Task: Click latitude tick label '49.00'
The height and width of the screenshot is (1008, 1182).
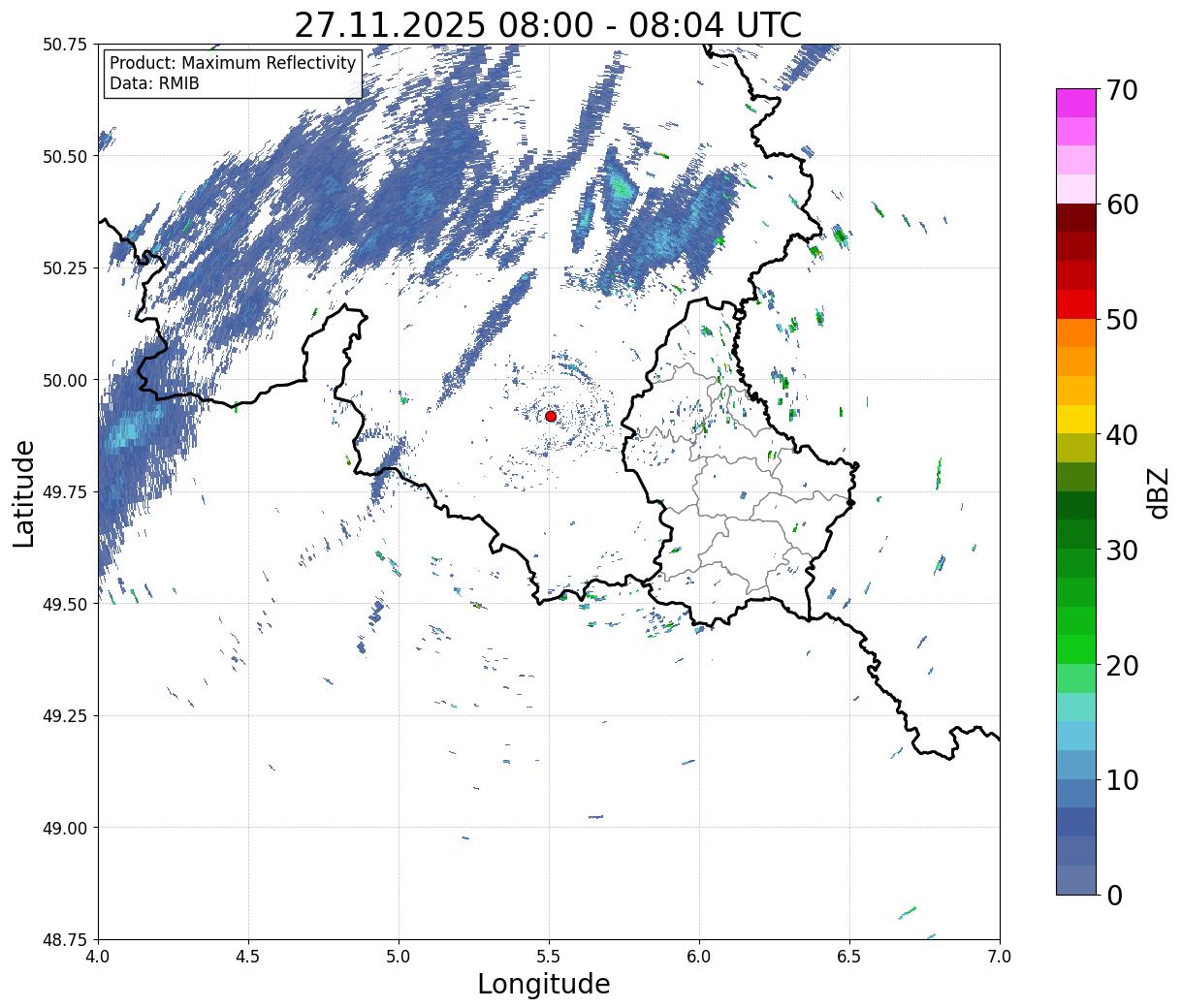Action: 65,828
